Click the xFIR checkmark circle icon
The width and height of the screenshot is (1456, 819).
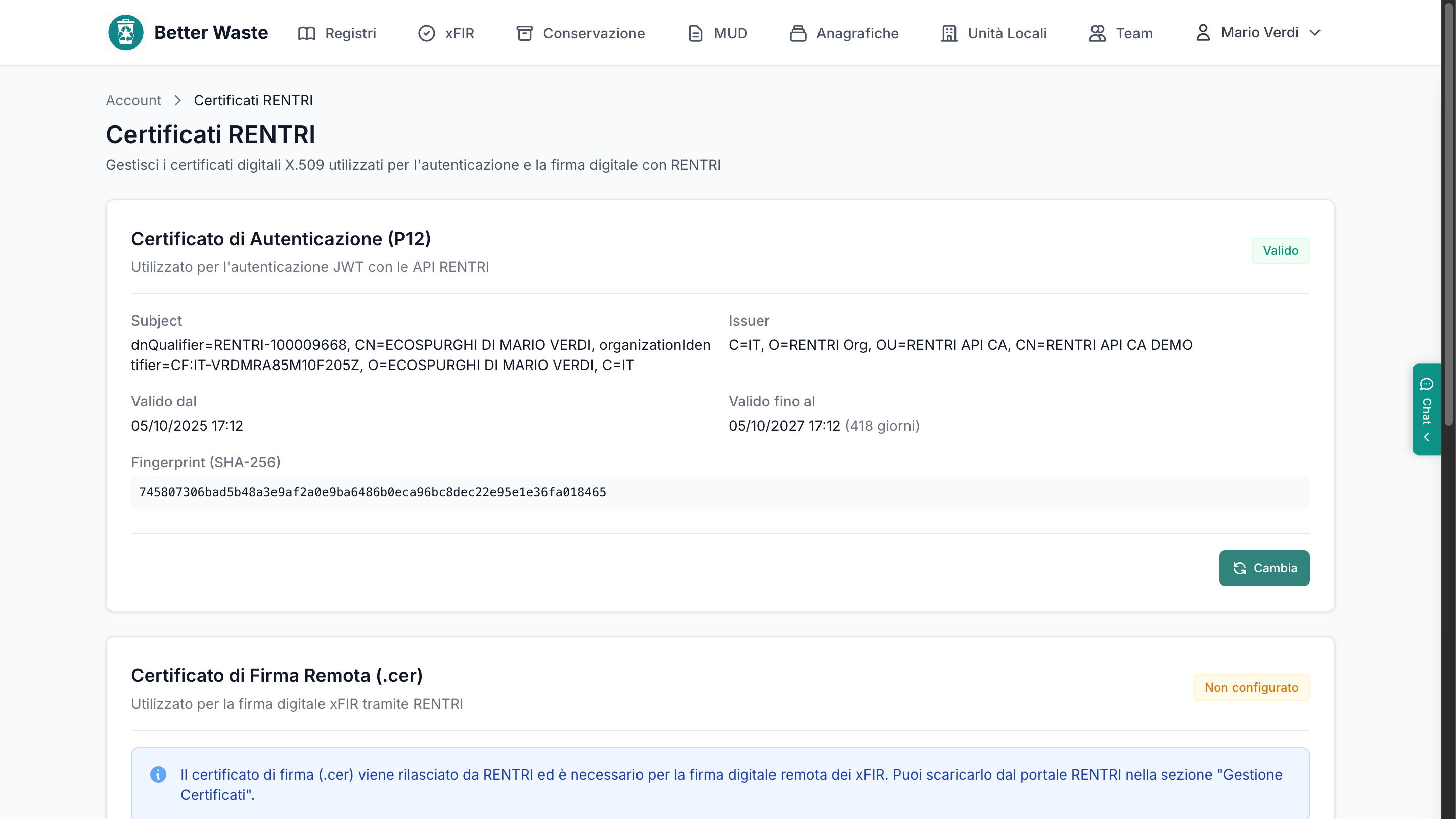pyautogui.click(x=426, y=33)
